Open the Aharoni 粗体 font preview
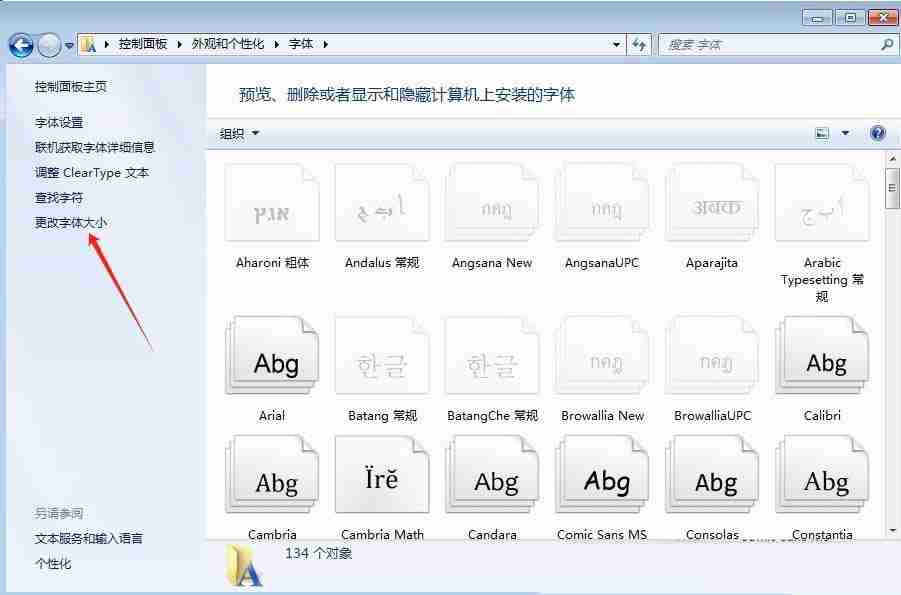Image resolution: width=901 pixels, height=595 pixels. click(271, 205)
